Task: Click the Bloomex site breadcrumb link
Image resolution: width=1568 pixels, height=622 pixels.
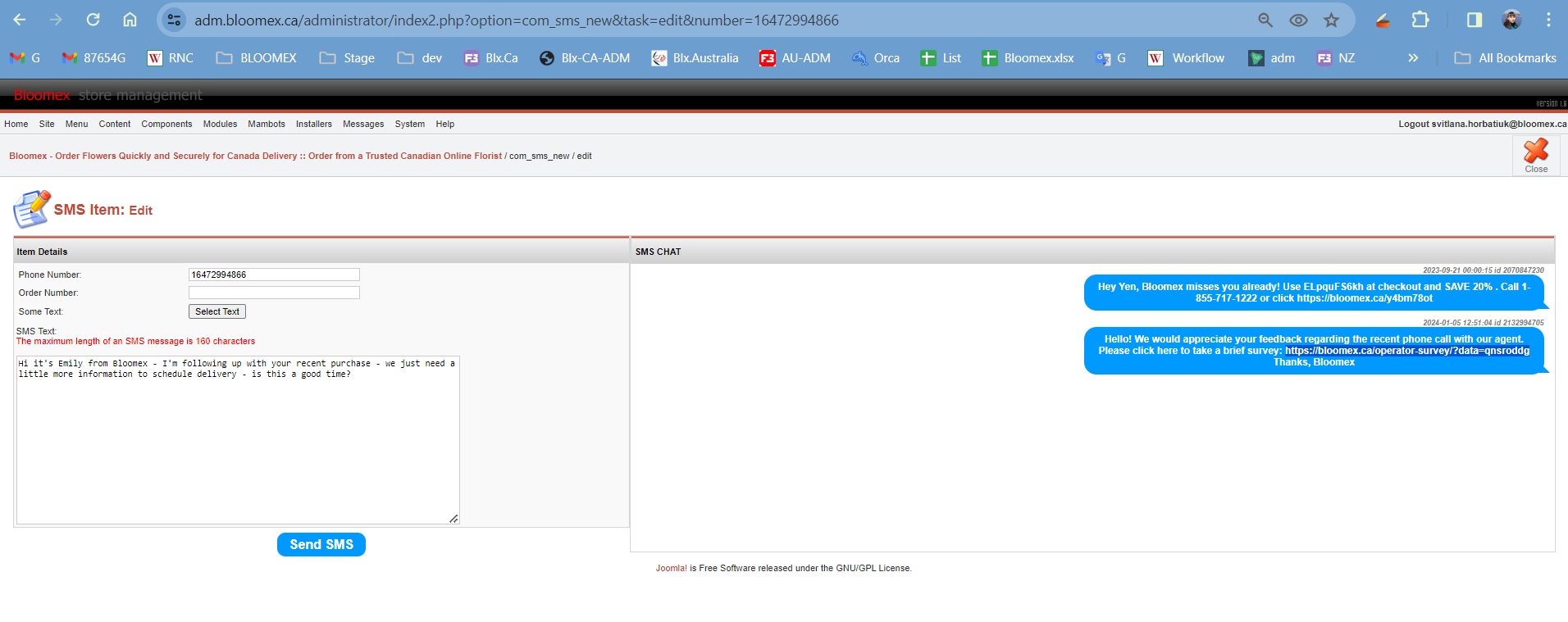Action: click(255, 156)
